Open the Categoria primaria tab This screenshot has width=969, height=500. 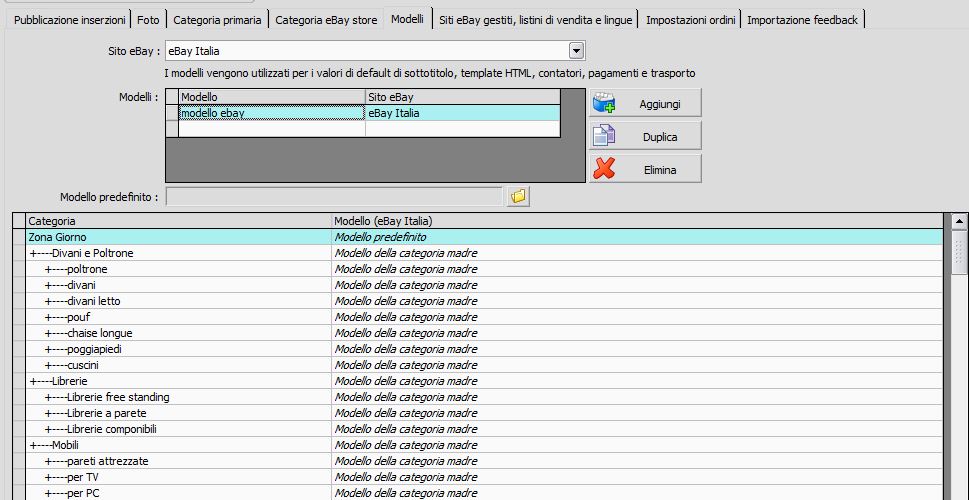(217, 20)
